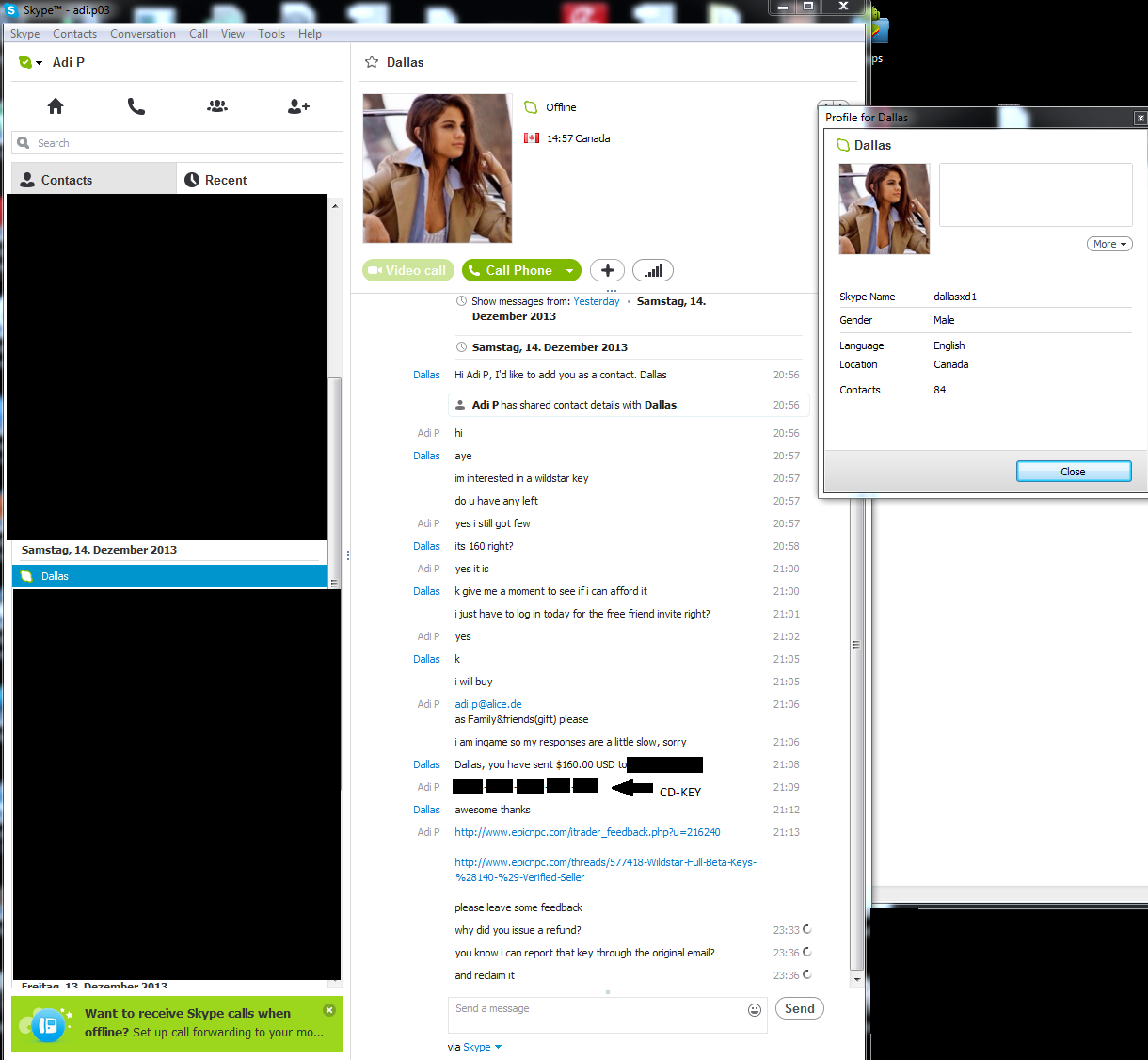Image resolution: width=1148 pixels, height=1060 pixels.
Task: Click the Skype logo in title bar
Action: tap(11, 9)
